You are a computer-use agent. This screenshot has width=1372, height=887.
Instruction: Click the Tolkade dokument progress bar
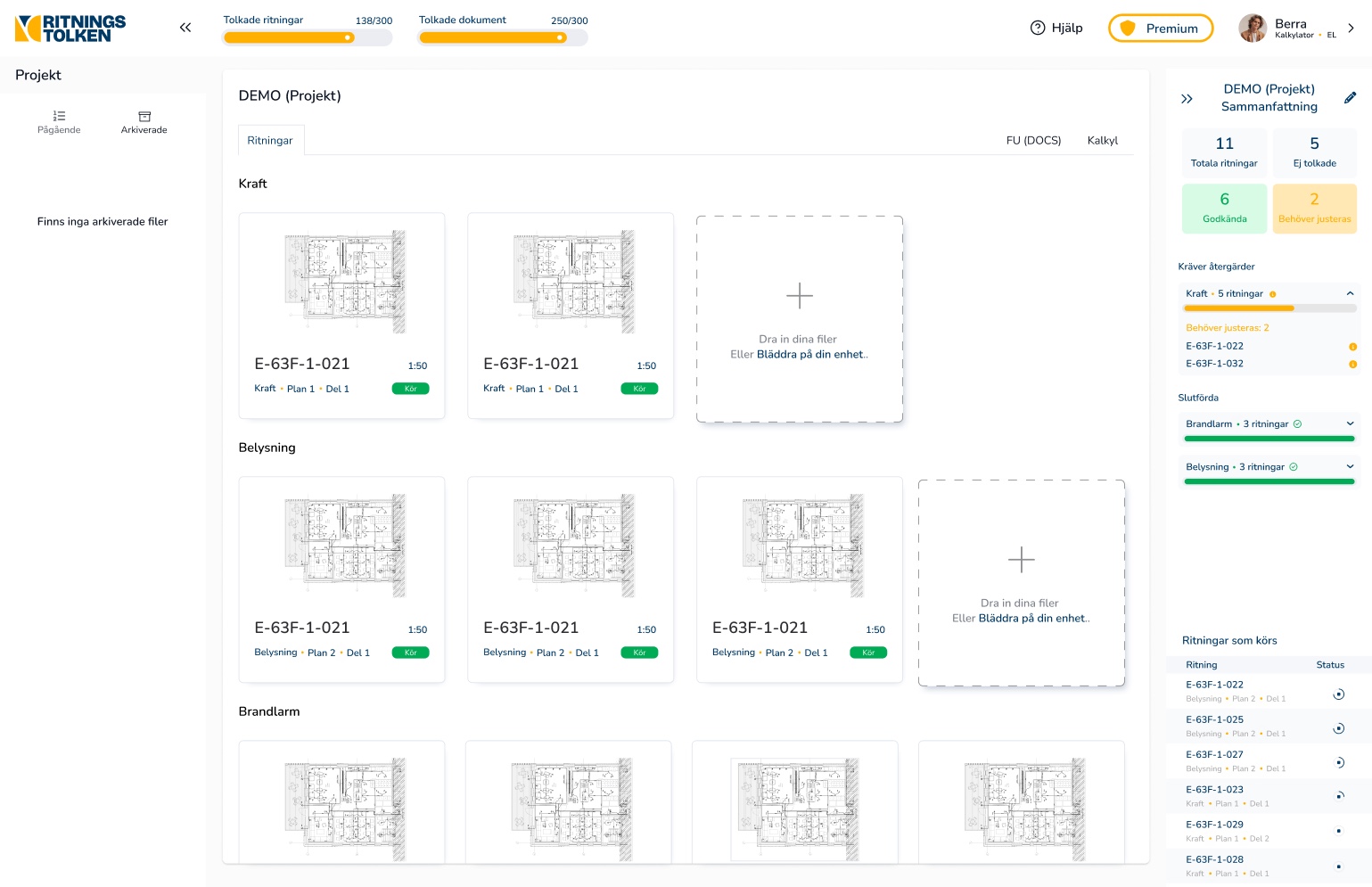[503, 37]
